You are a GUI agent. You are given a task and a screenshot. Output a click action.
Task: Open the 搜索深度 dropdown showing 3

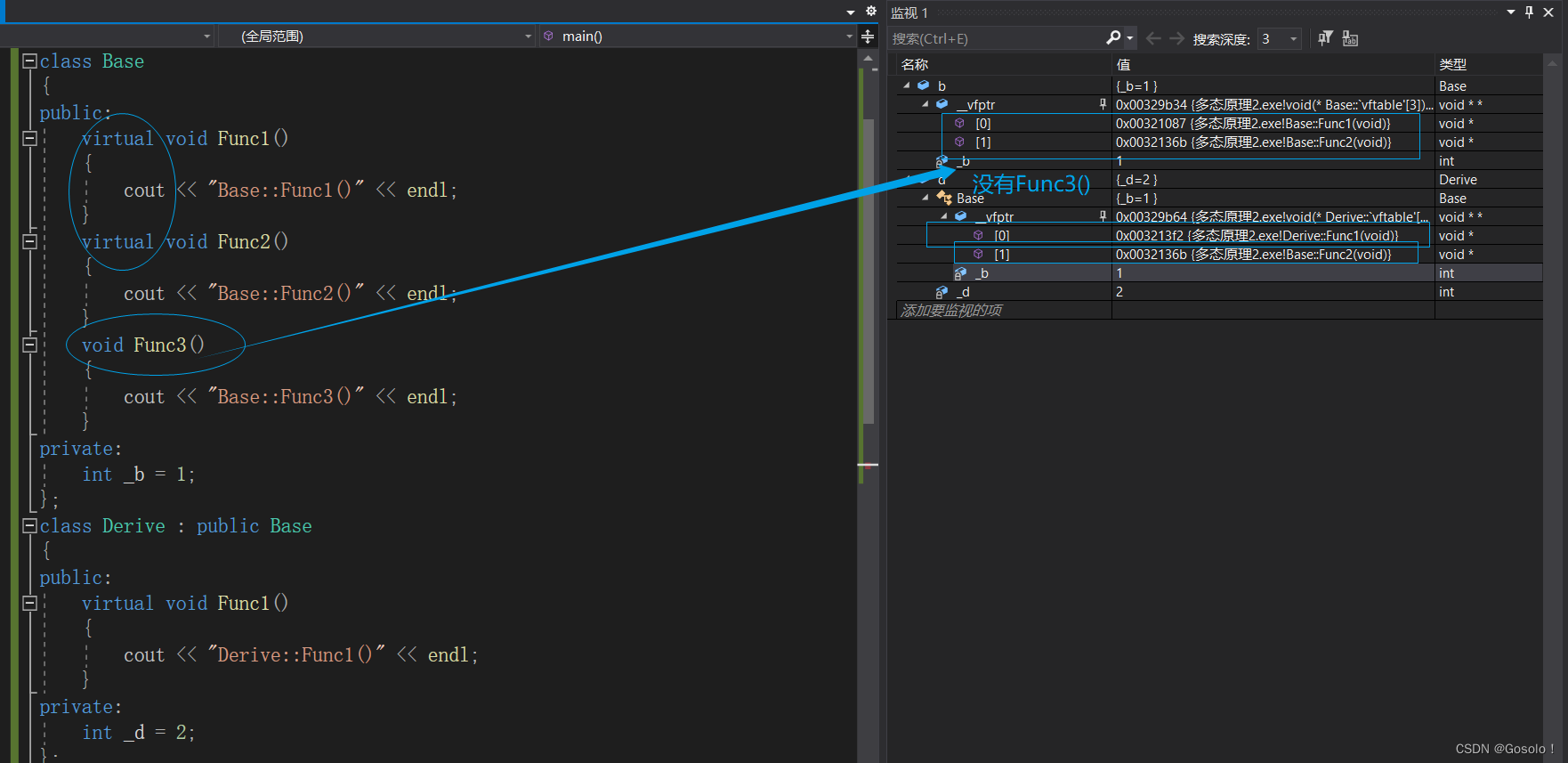click(x=1293, y=38)
